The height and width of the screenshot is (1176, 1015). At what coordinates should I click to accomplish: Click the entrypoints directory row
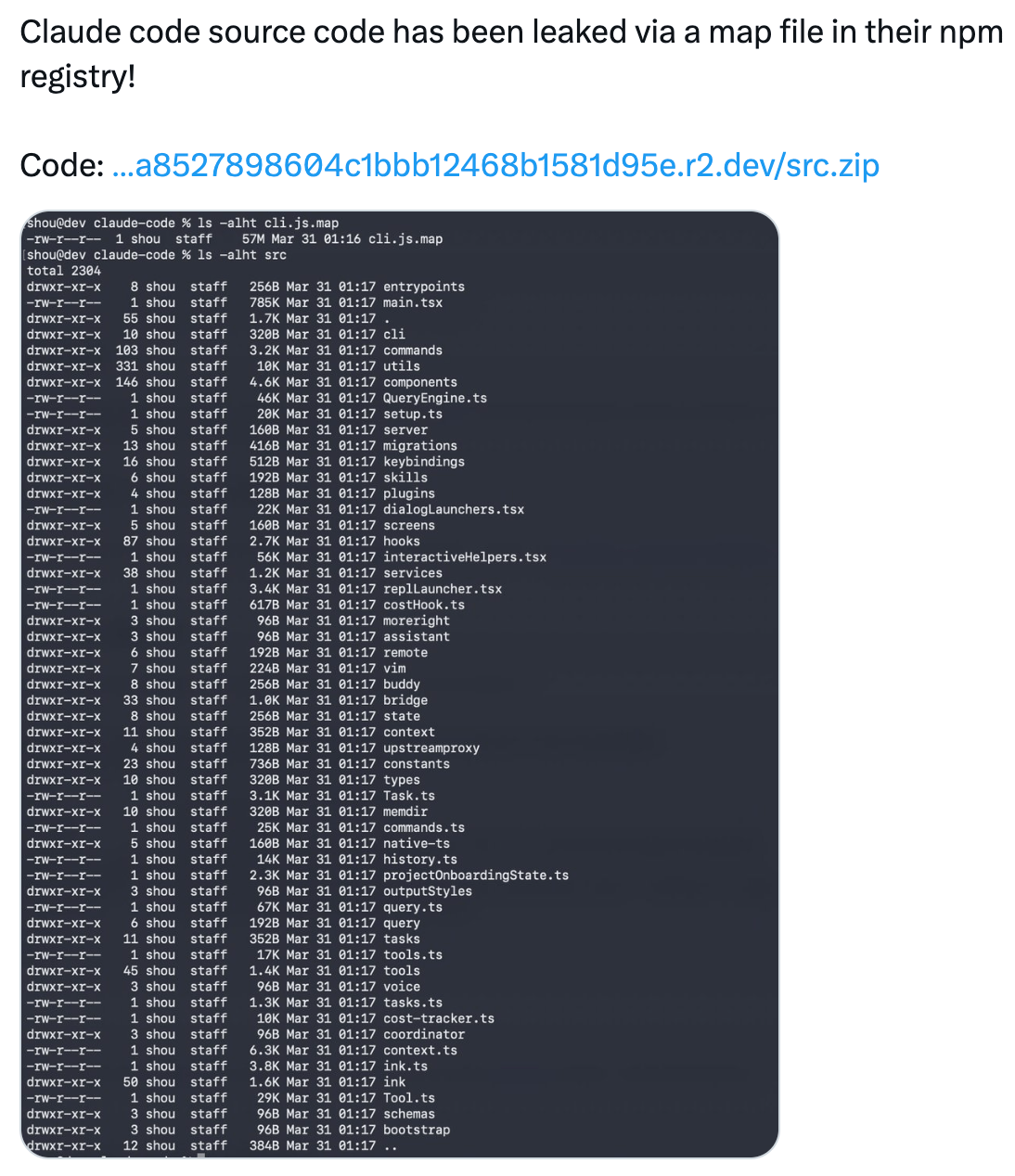(x=423, y=287)
